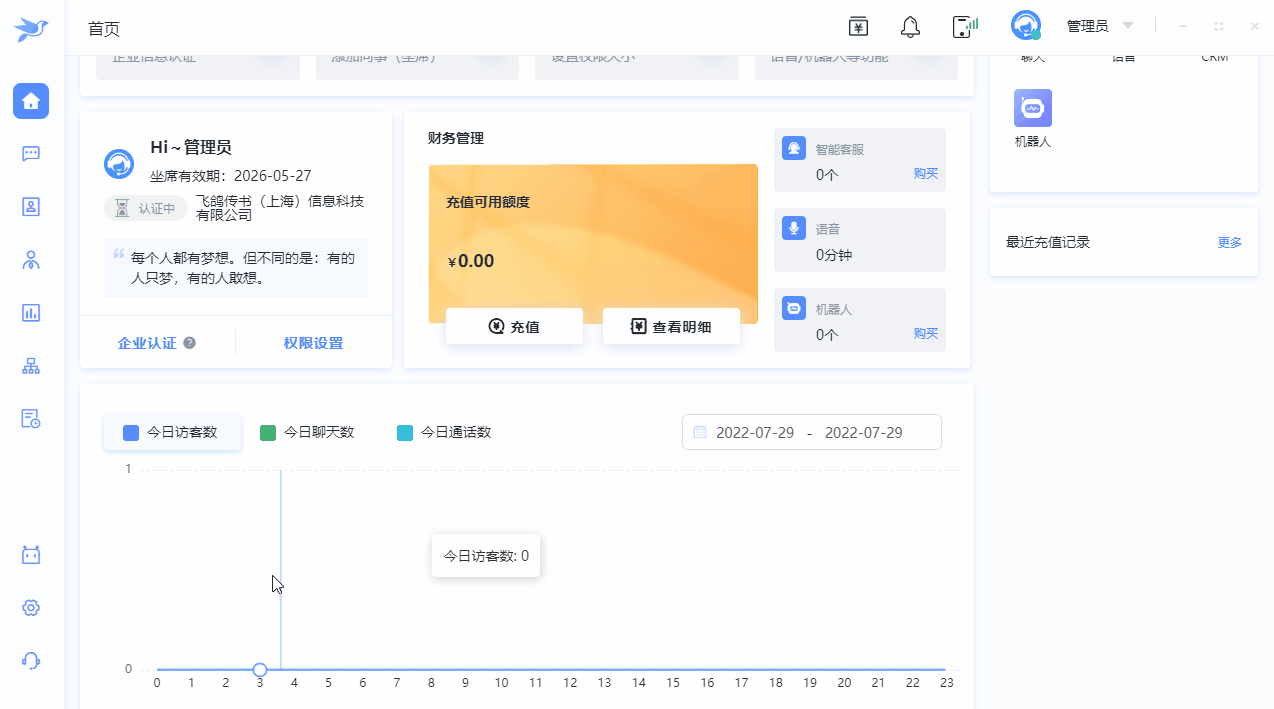Expand the 管理员 account dropdown

click(x=1128, y=26)
